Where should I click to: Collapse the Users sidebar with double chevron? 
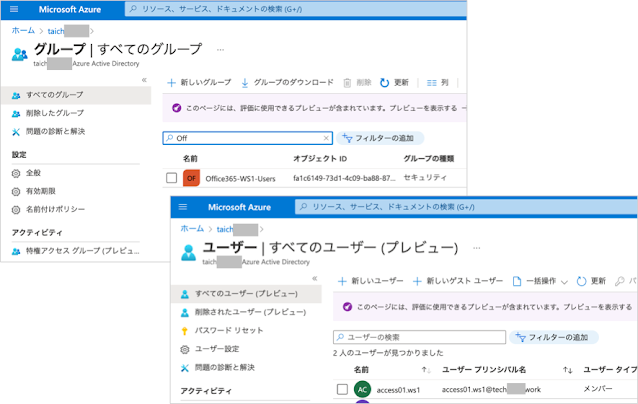315,278
